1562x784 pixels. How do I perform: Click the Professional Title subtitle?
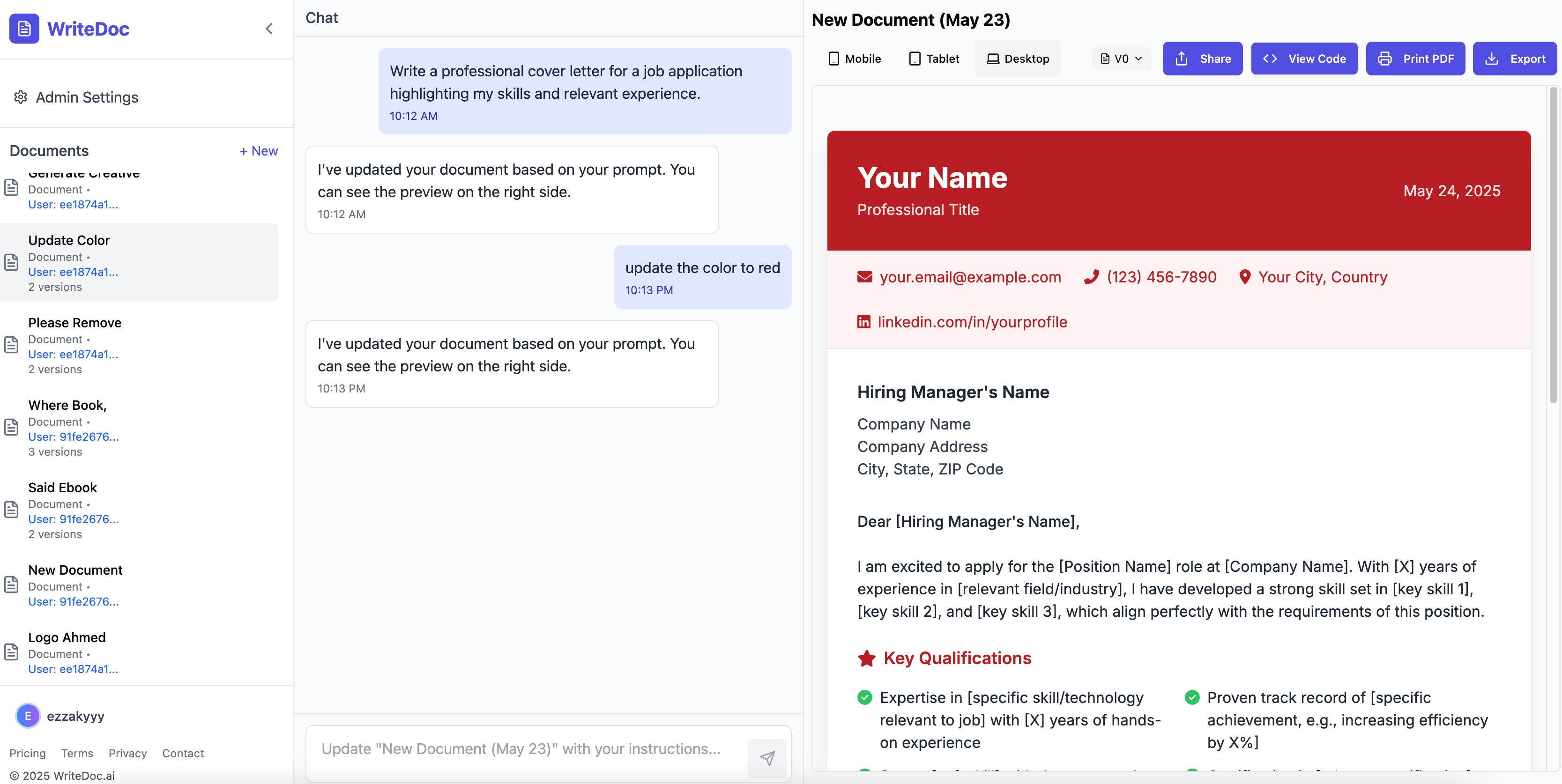(918, 210)
